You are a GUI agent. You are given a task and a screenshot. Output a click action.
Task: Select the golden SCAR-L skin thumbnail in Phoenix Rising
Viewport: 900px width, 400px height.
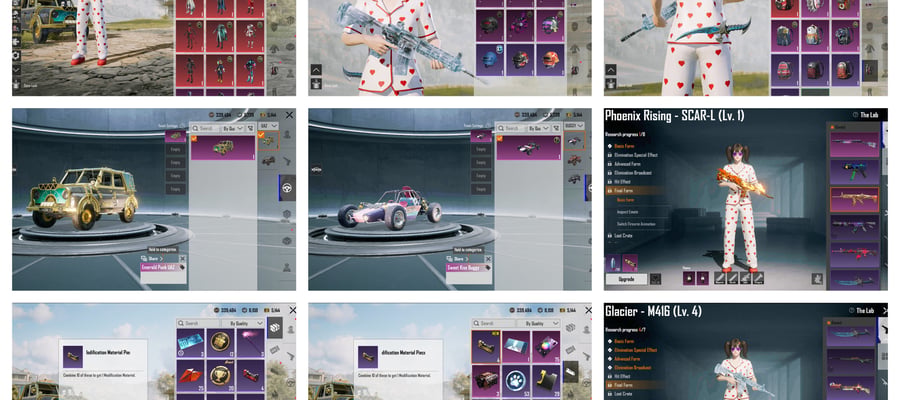click(x=854, y=199)
